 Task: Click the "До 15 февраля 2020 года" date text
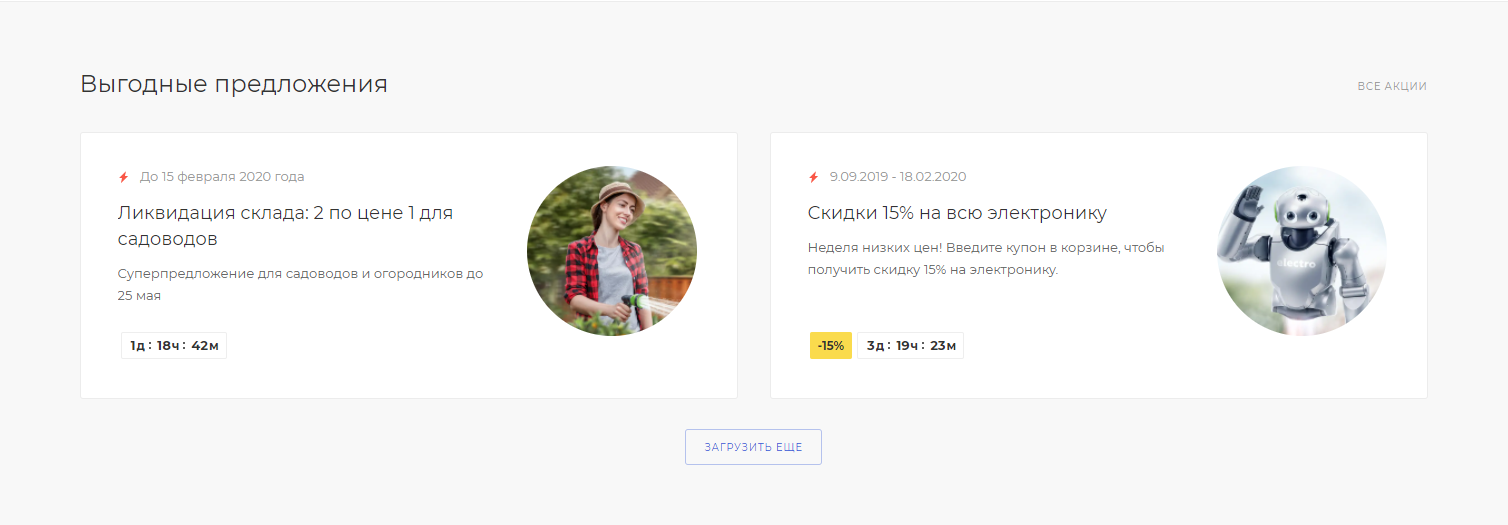pyautogui.click(x=222, y=177)
